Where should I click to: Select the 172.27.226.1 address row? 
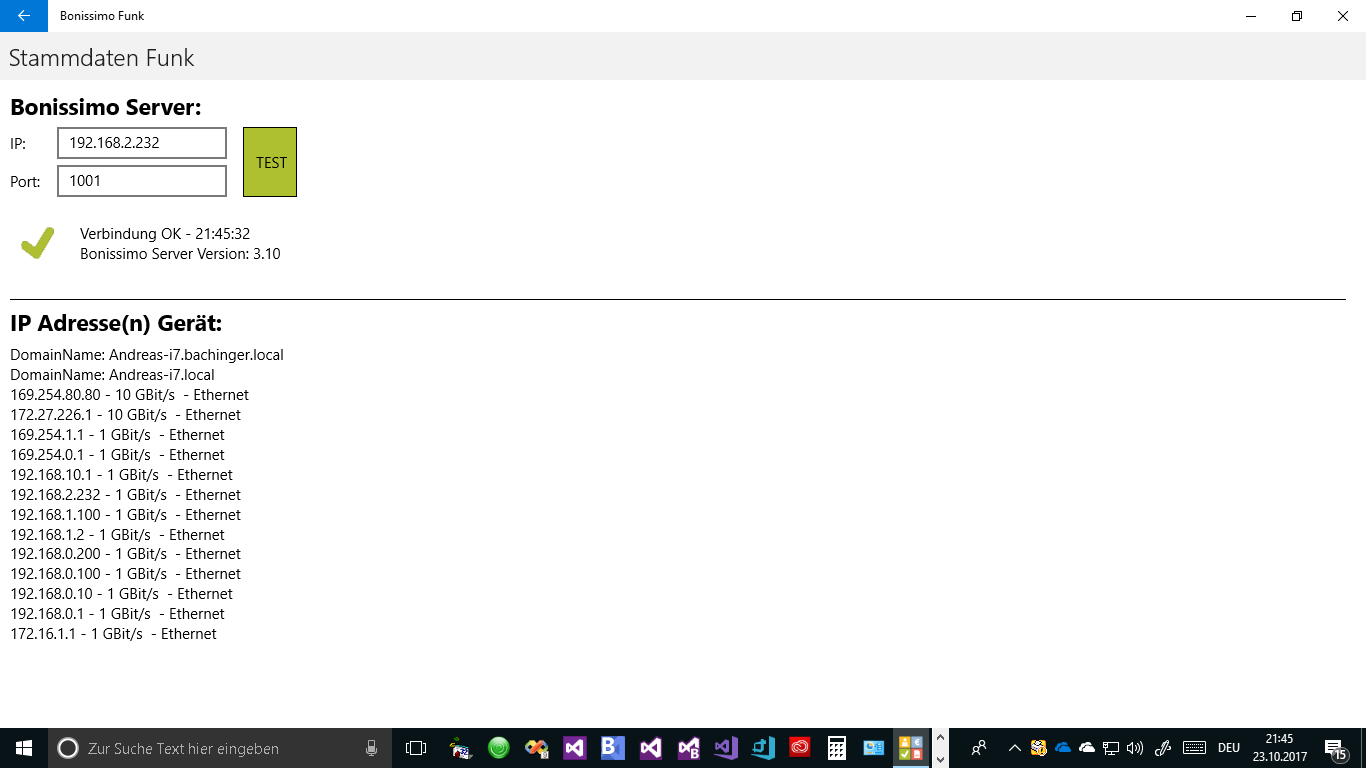coord(125,415)
